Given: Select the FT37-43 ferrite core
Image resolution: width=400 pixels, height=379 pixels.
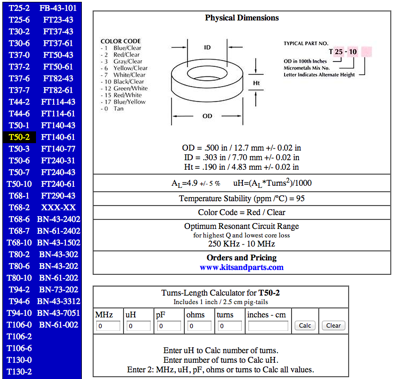Looking at the screenshot, I should point(58,31).
